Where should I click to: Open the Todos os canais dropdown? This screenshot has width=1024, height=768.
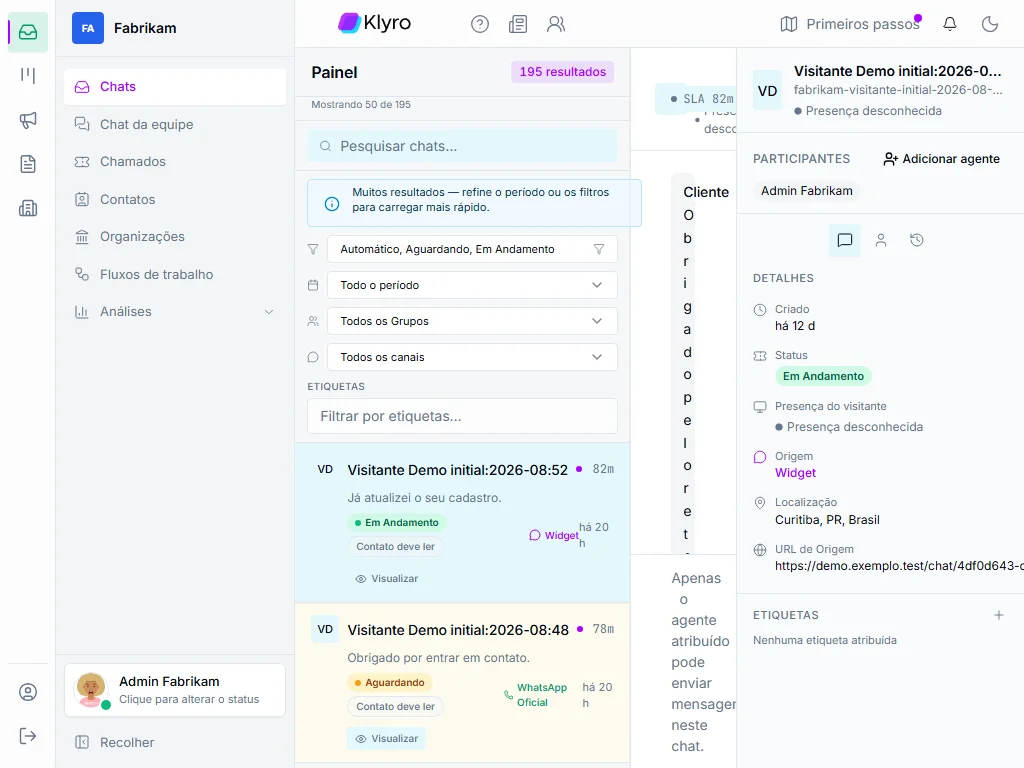point(472,357)
